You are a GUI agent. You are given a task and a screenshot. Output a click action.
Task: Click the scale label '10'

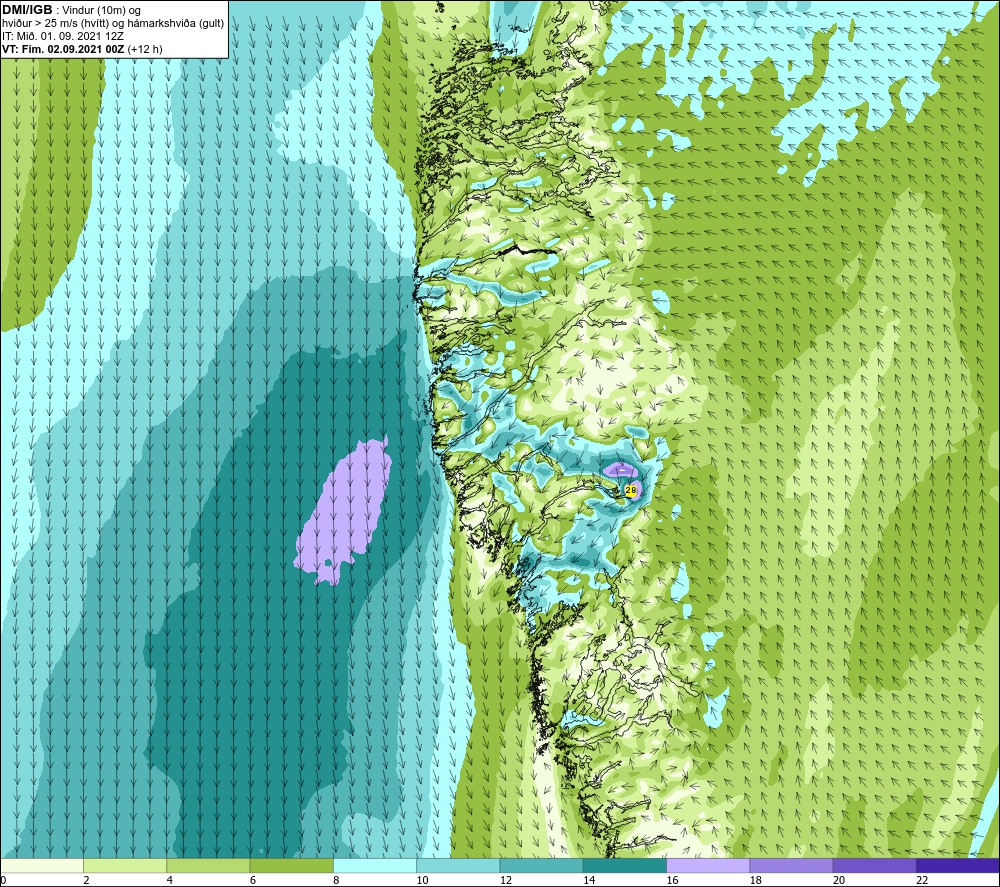click(422, 880)
